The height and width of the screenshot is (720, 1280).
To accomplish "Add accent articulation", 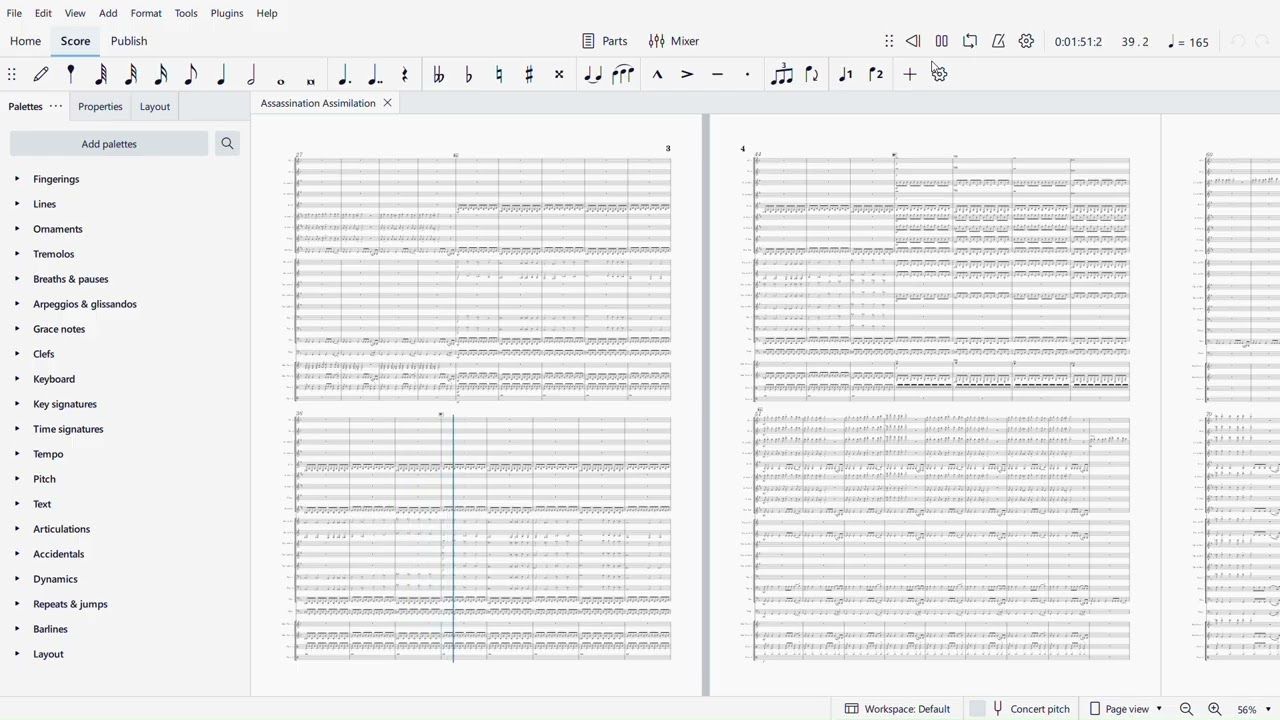I will pyautogui.click(x=687, y=75).
